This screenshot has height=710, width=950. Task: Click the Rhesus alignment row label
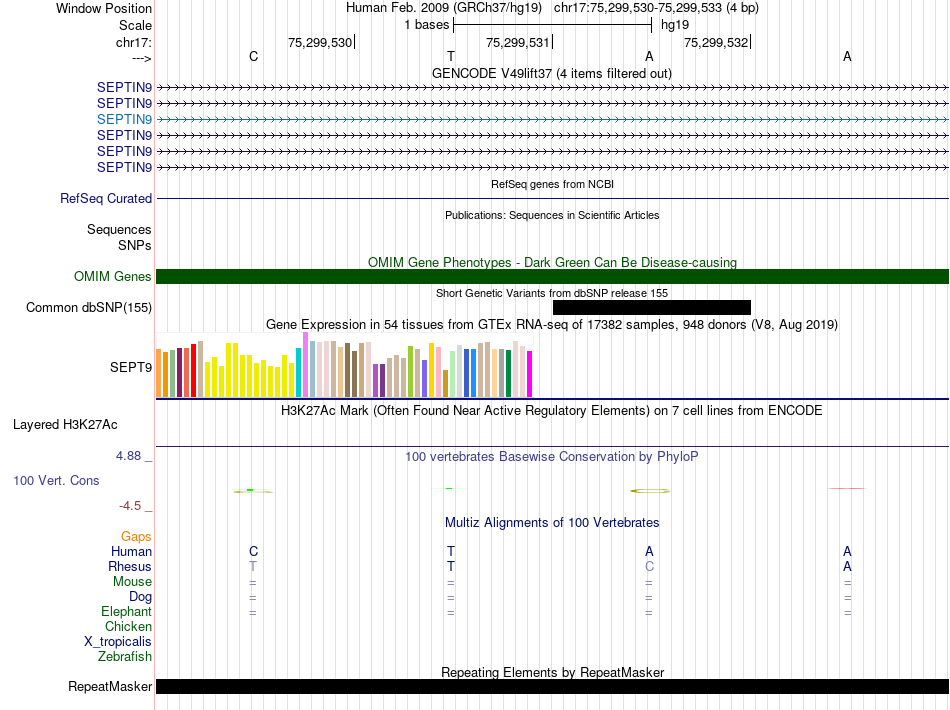click(130, 566)
